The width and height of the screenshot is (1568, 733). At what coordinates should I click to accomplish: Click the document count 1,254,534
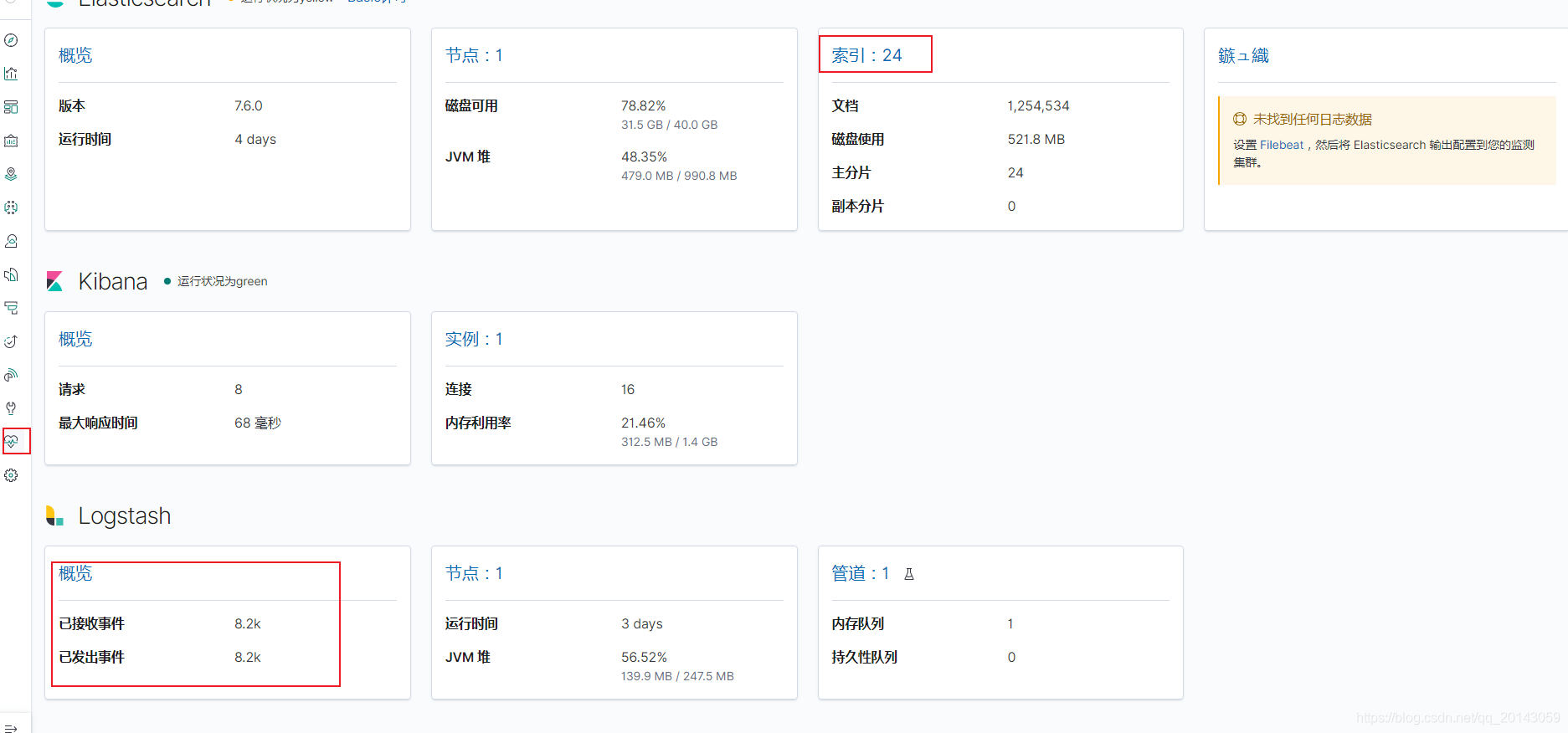[1039, 106]
